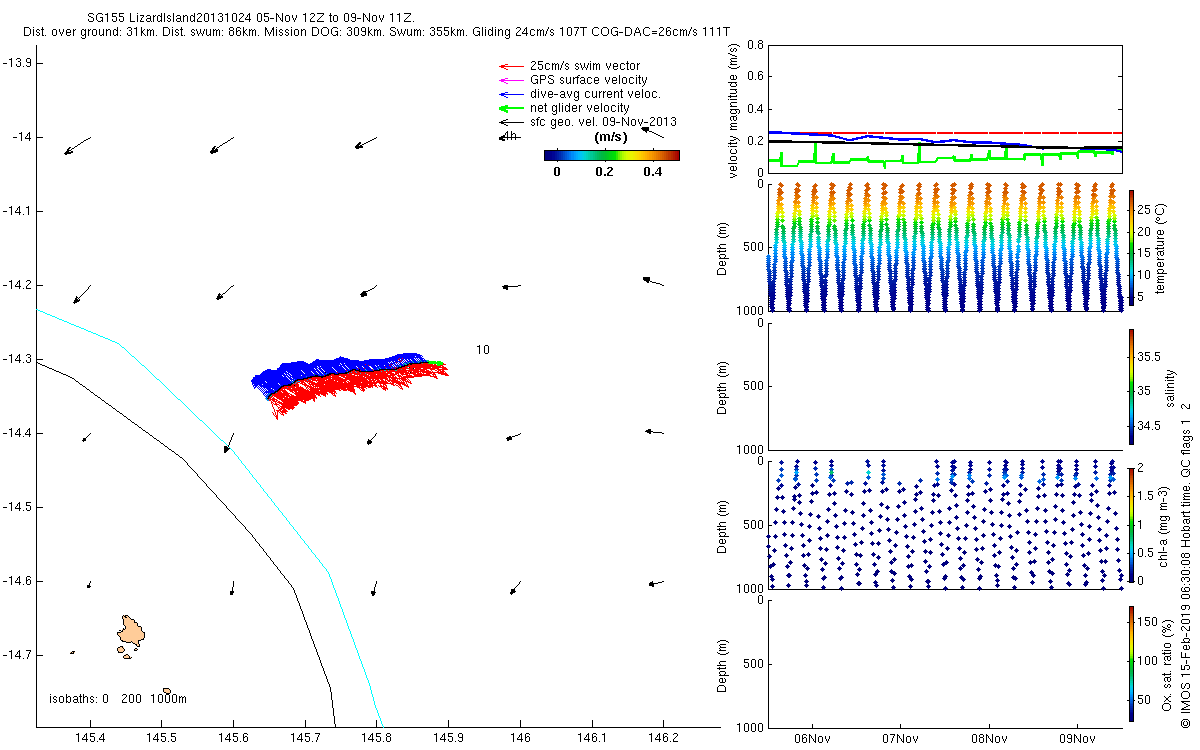Click the salinity colorbar
Image resolution: width=1200 pixels, height=750 pixels.
pyautogui.click(x=1131, y=386)
